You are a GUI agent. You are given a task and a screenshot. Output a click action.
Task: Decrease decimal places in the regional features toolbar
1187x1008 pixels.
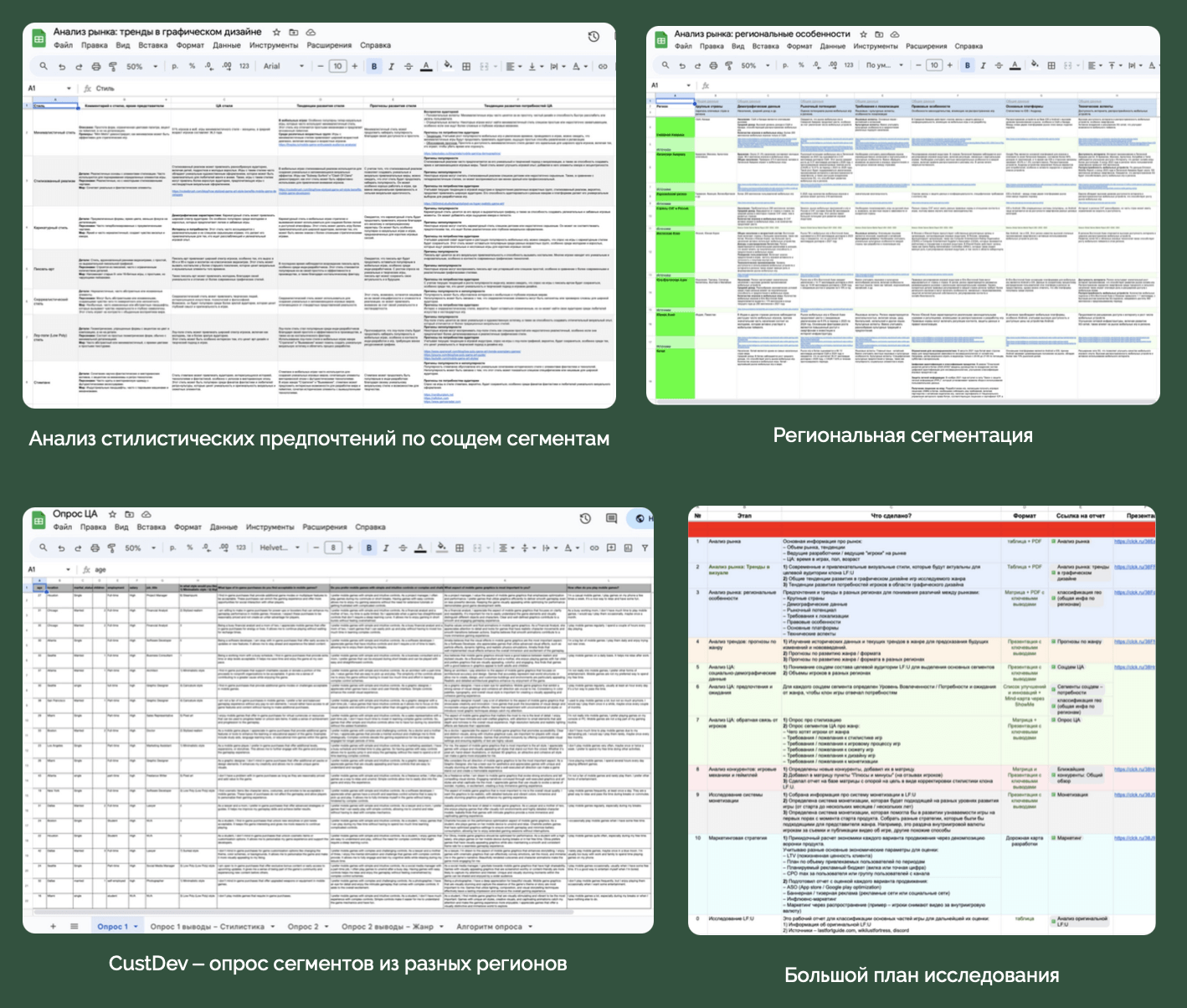coord(817,65)
